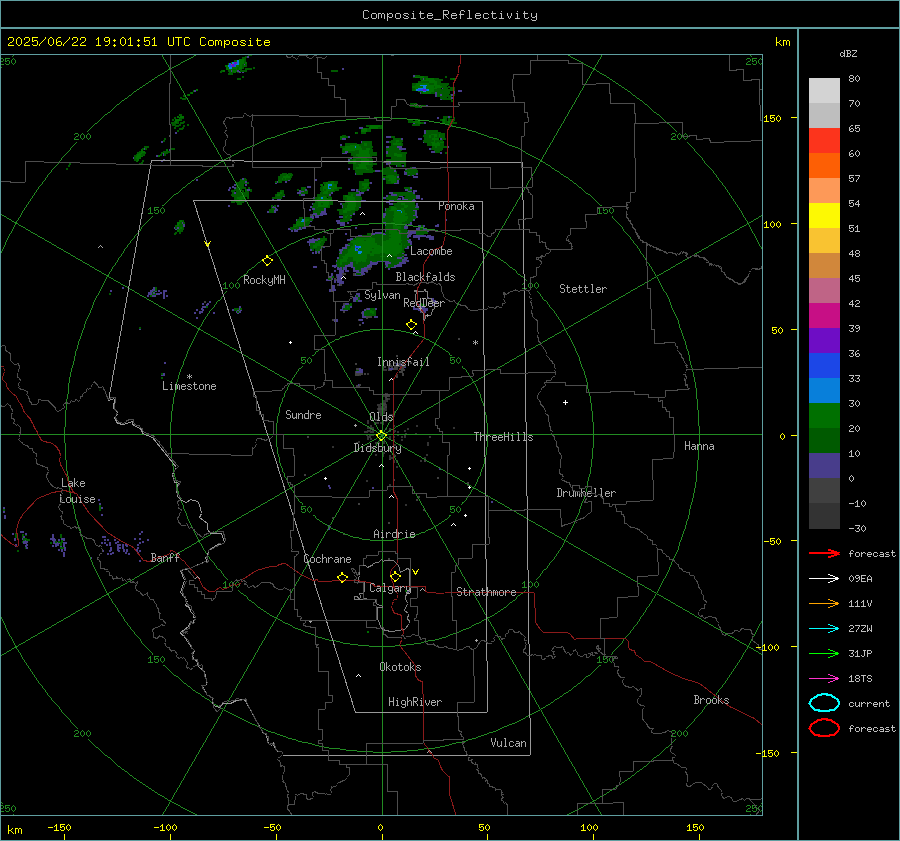The width and height of the screenshot is (900, 841).
Task: Click the -30 dBZ legend value
Action: (857, 528)
